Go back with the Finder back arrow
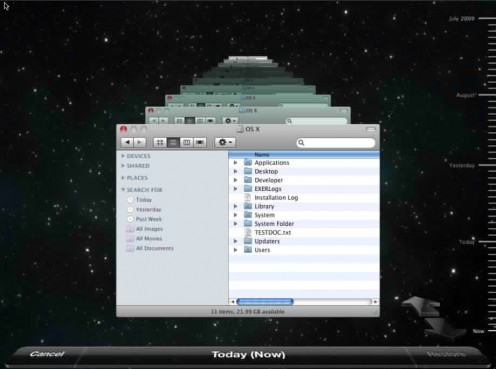 point(127,142)
